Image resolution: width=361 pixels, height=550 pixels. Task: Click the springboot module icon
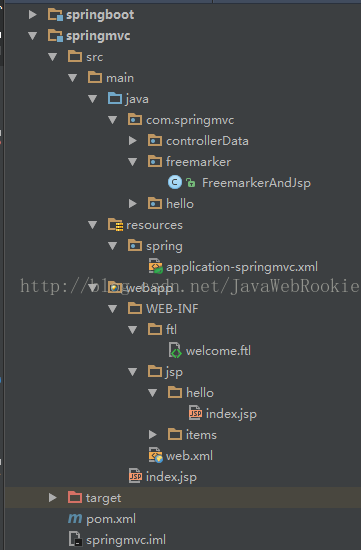tap(55, 15)
